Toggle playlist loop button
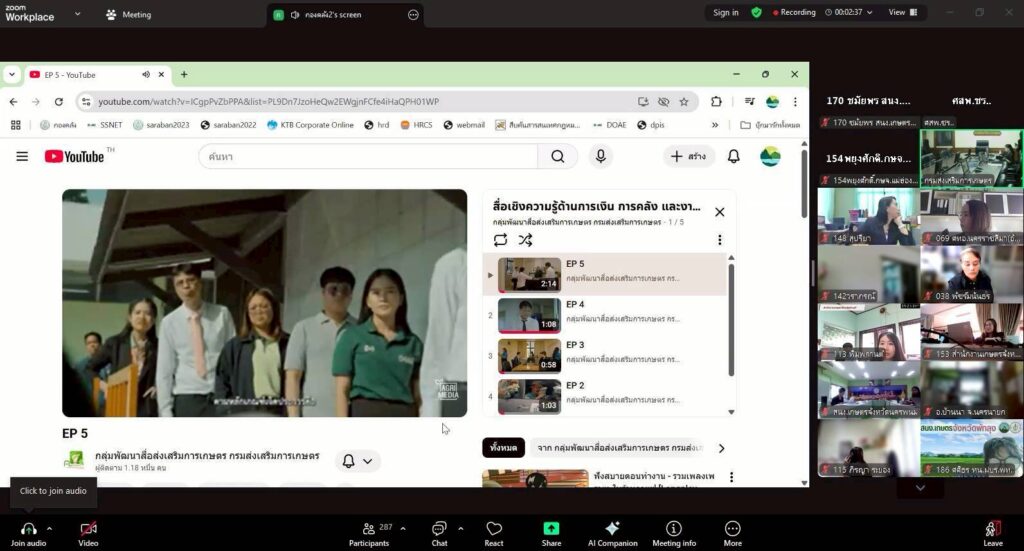Screen dimensions: 1024x551 point(500,240)
